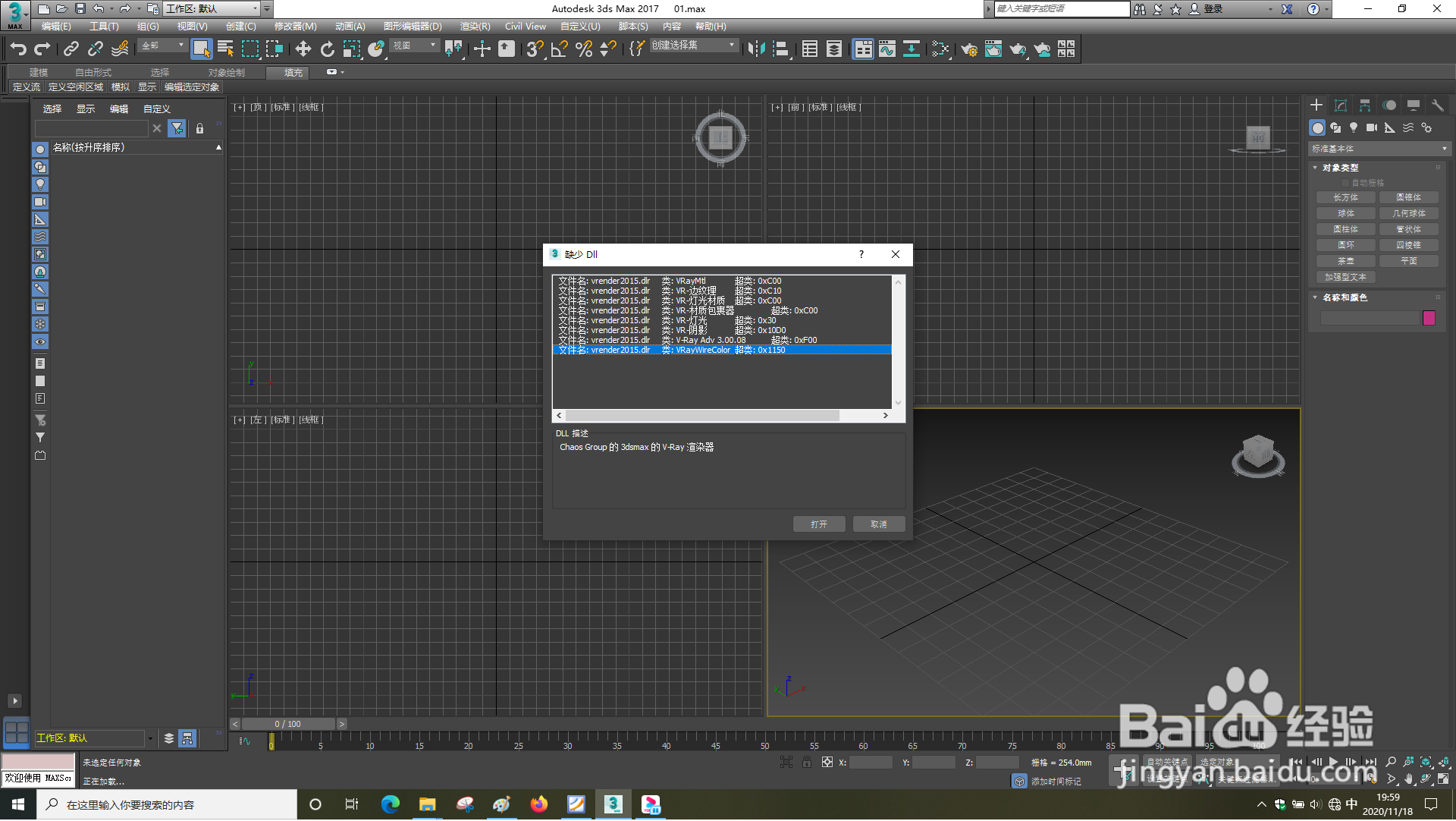Select the Lights category bulb icon
Image resolution: width=1456 pixels, height=821 pixels.
click(1354, 127)
